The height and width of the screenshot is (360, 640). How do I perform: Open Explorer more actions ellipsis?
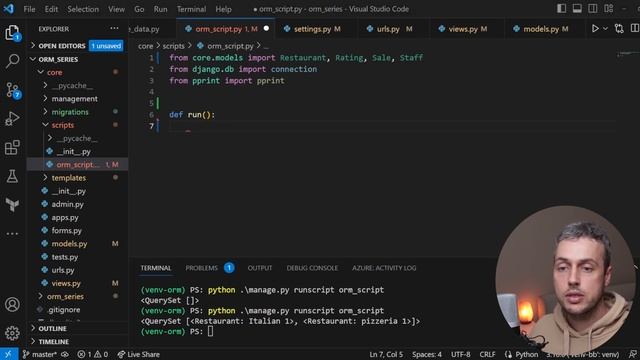click(114, 29)
